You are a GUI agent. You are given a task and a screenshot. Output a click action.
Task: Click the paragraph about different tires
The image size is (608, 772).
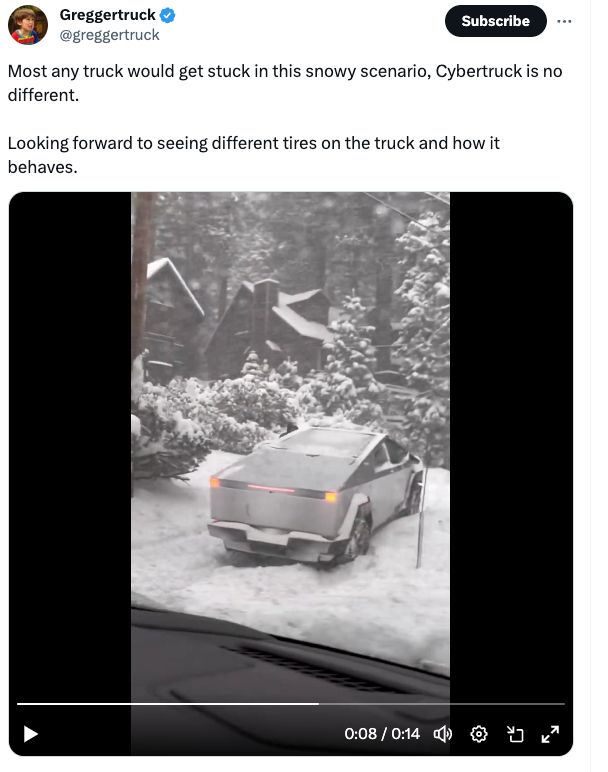point(254,155)
